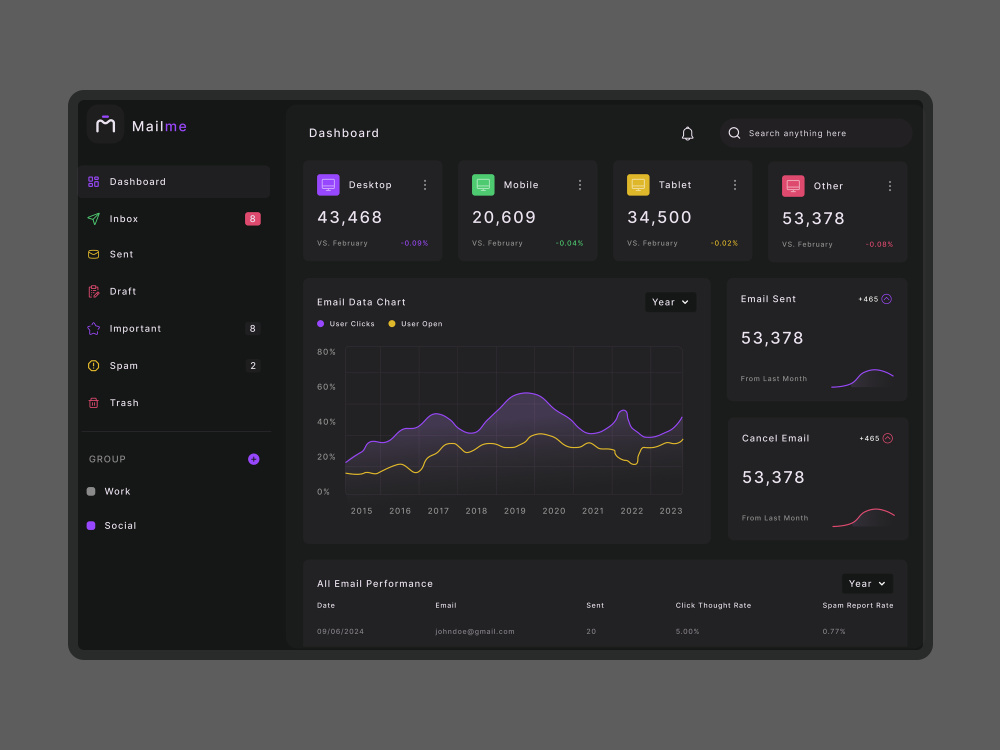1000x750 pixels.
Task: Click the Inbox paper plane icon
Action: 93,219
